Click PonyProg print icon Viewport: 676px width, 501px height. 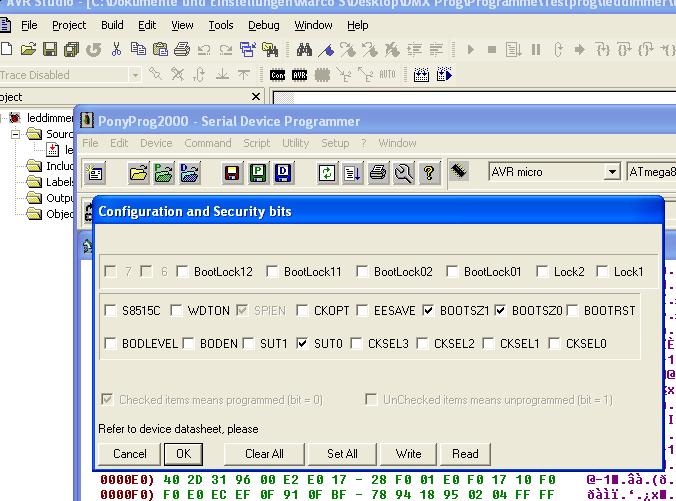tap(378, 173)
